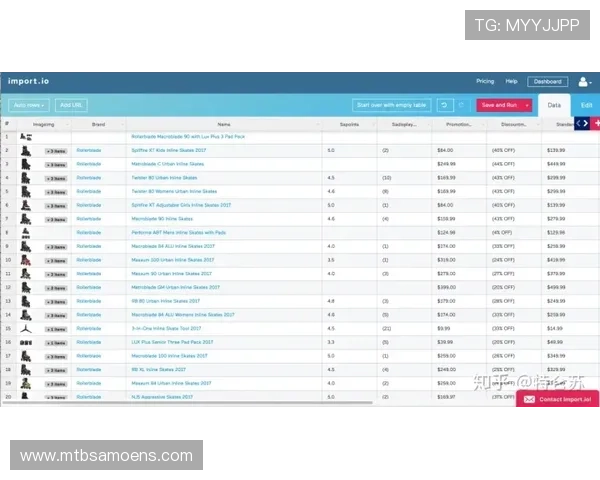Select the (44% OFF) discount cell

click(x=514, y=164)
